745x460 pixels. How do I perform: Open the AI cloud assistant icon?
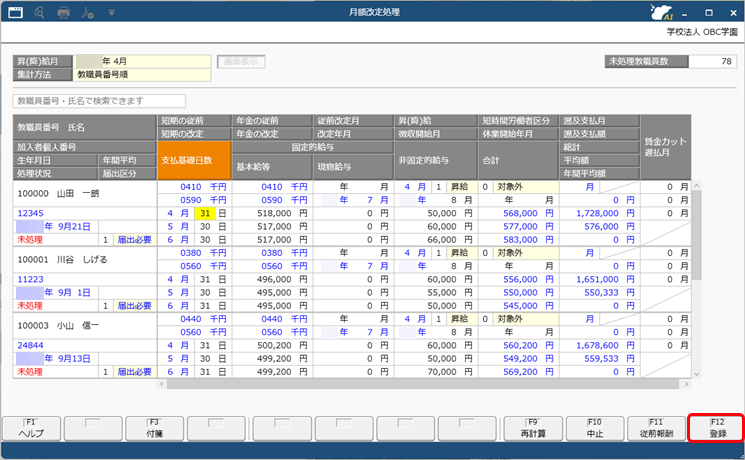(x=659, y=13)
